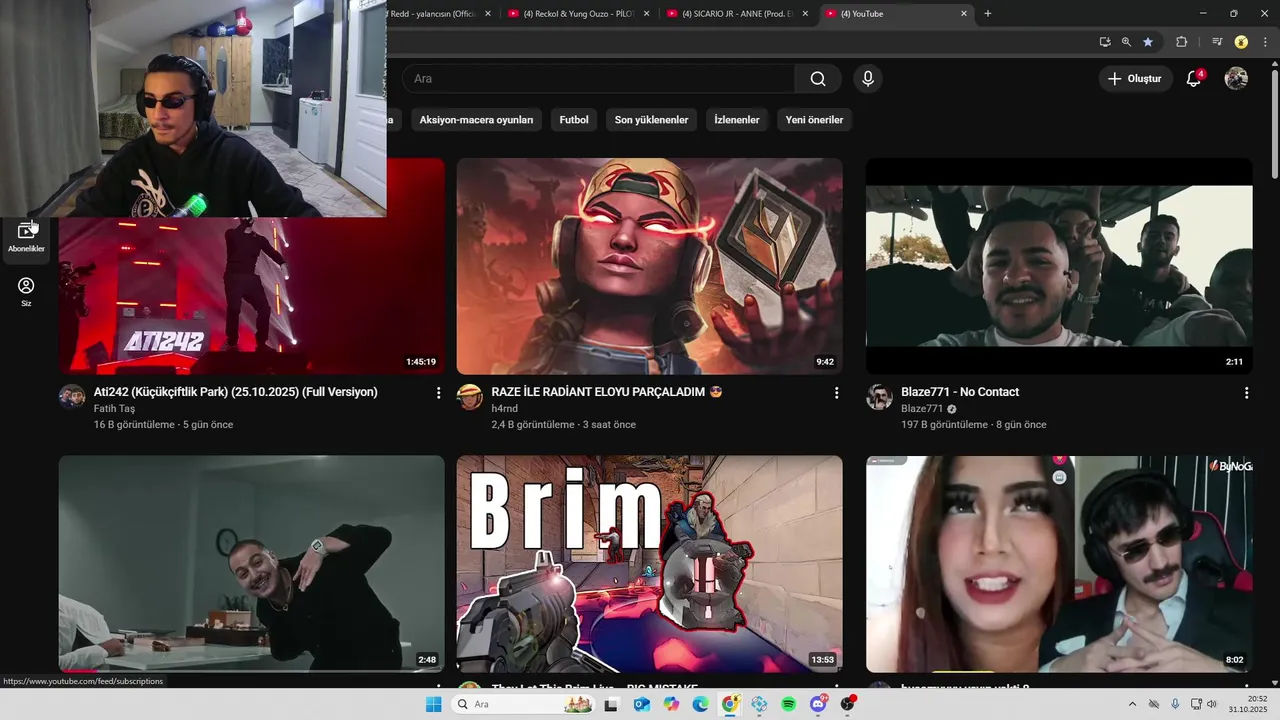Screen dimensions: 1280x720
Task: Click Blaze771 channel avatar
Action: [x=879, y=397]
